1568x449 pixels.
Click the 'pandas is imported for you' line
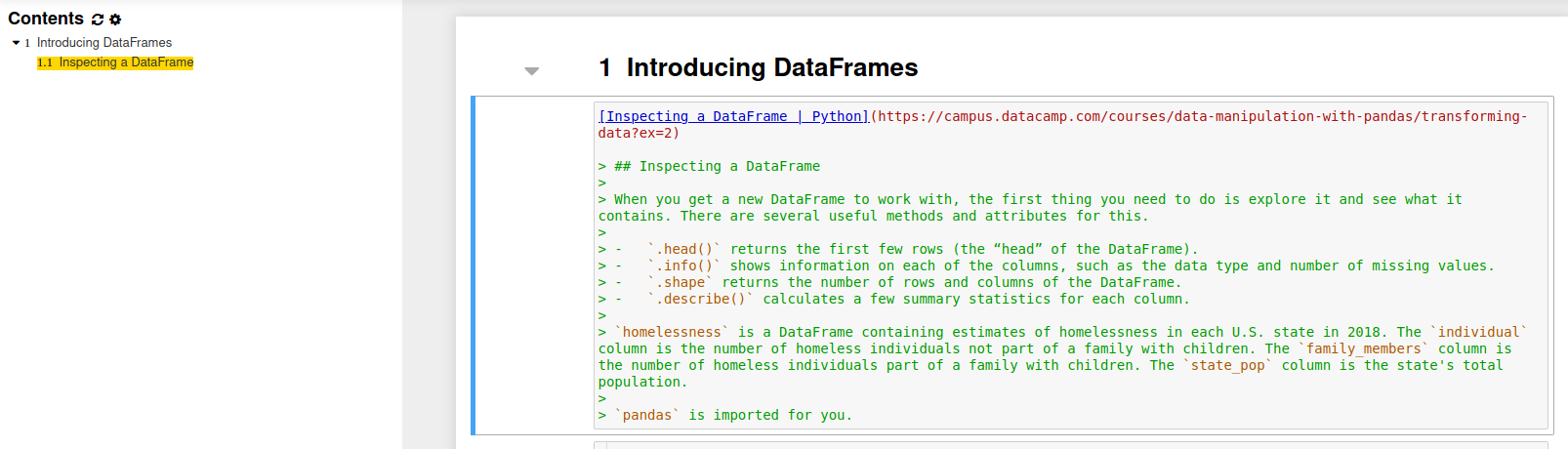tap(732, 415)
